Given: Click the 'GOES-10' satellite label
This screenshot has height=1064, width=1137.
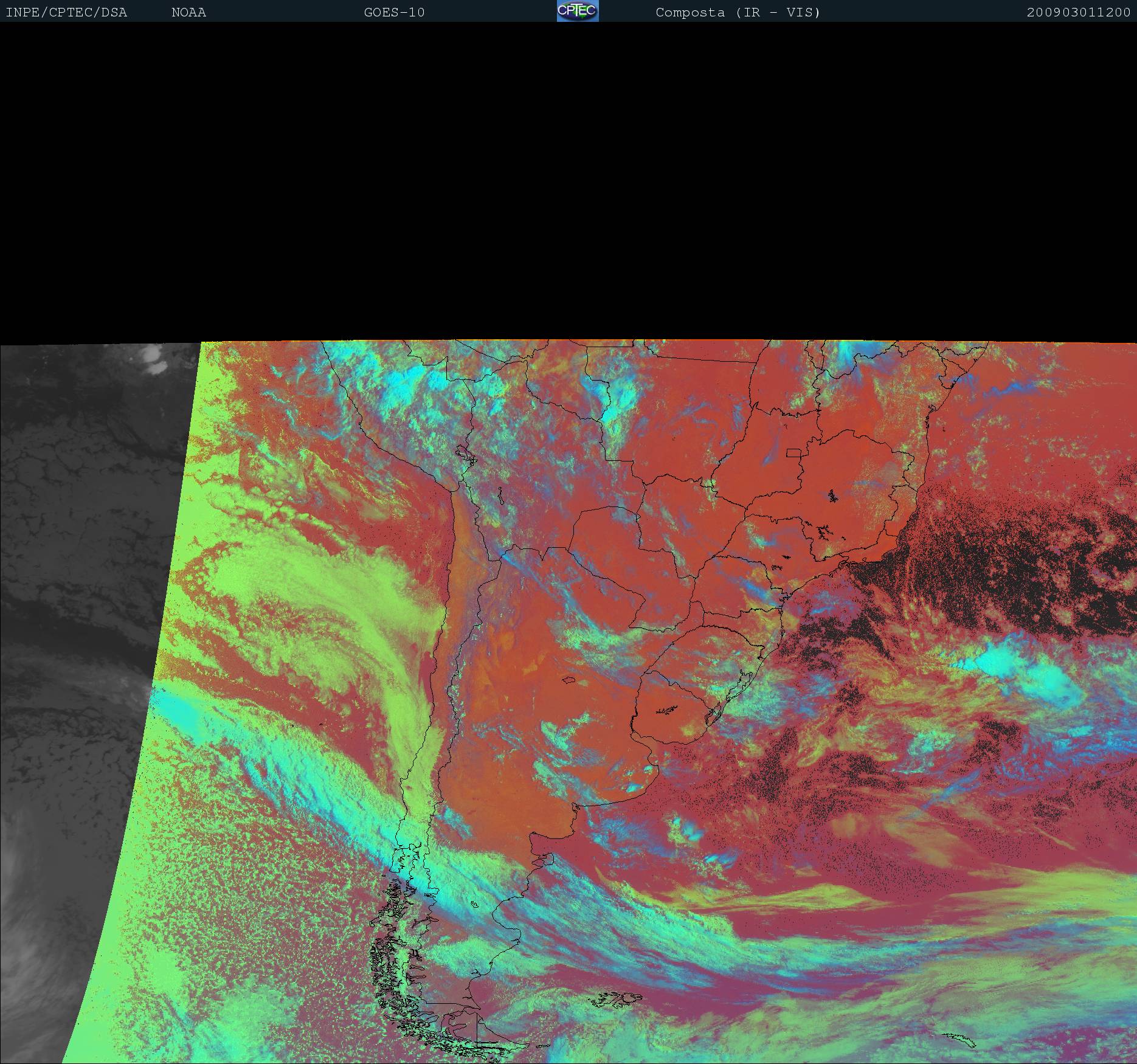Looking at the screenshot, I should (x=394, y=13).
